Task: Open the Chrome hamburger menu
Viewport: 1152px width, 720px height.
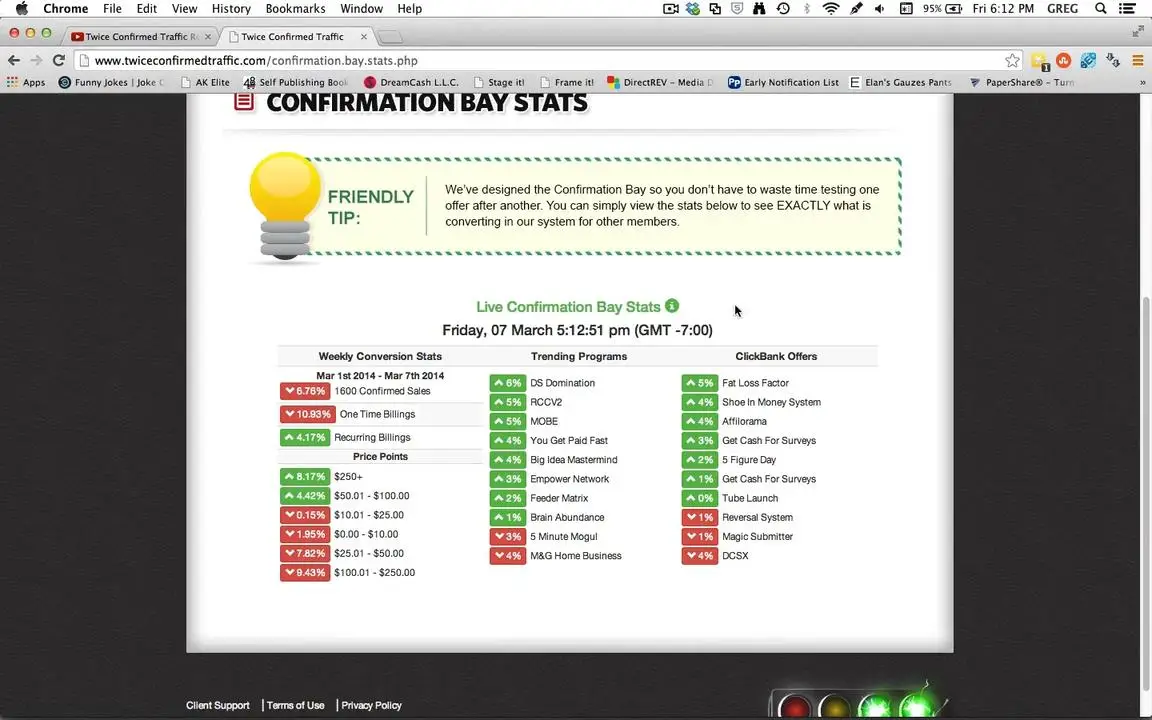Action: pos(1137,60)
